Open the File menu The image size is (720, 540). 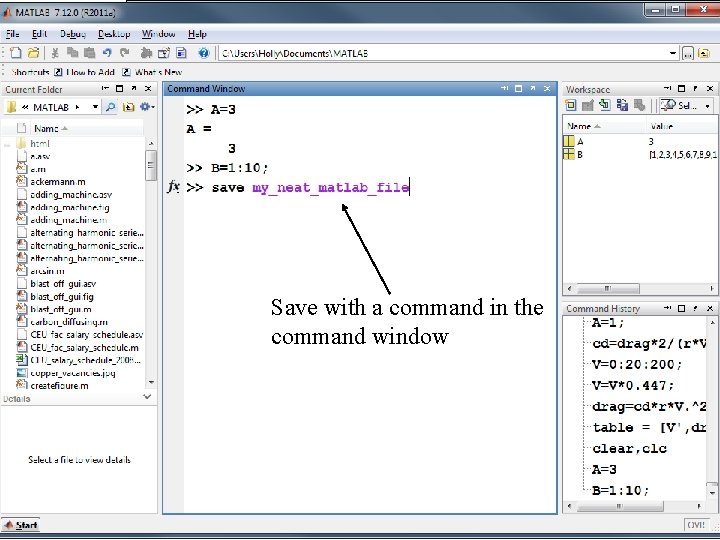pyautogui.click(x=12, y=34)
